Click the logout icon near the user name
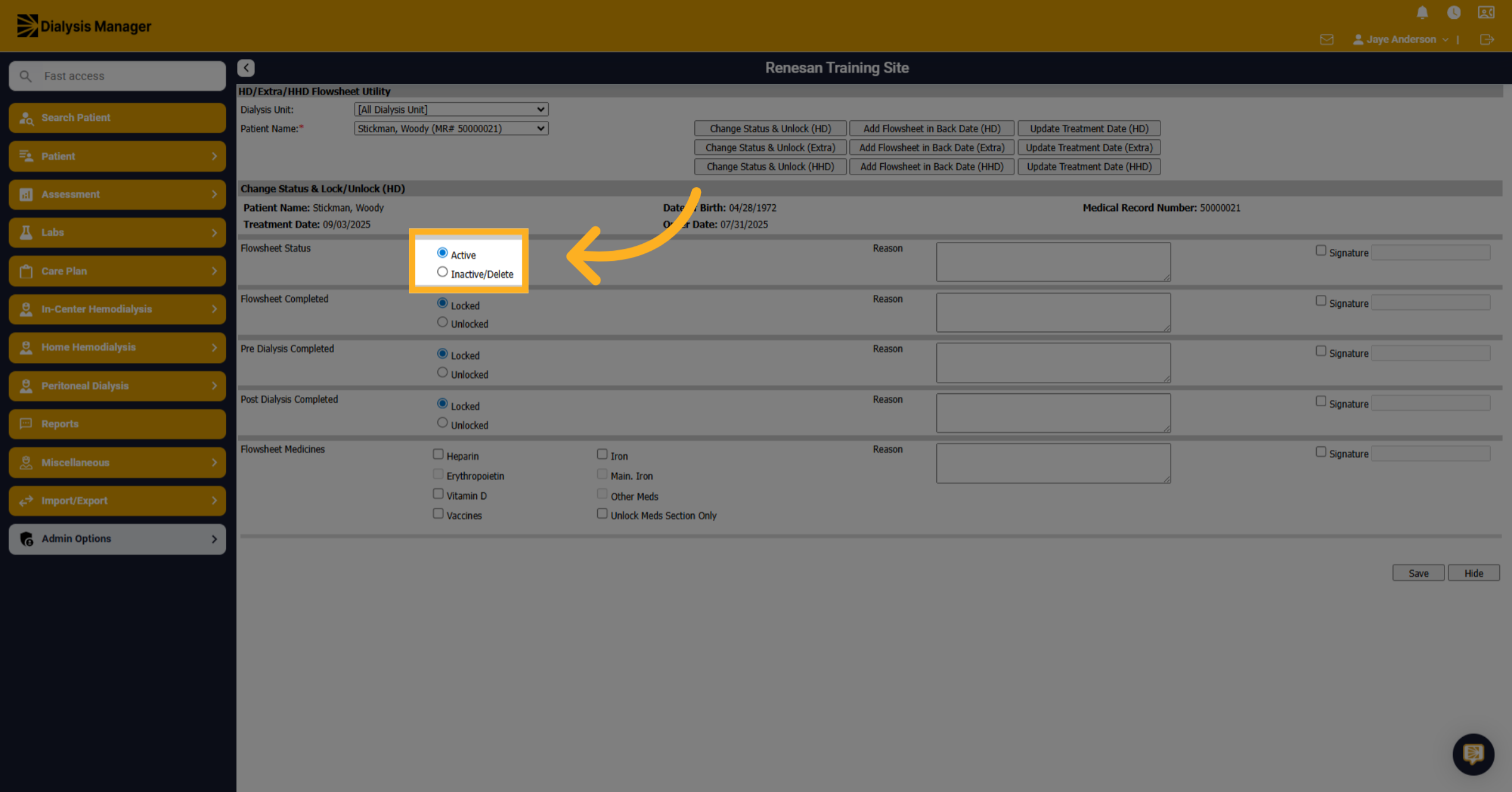This screenshot has width=1512, height=792. pyautogui.click(x=1487, y=39)
